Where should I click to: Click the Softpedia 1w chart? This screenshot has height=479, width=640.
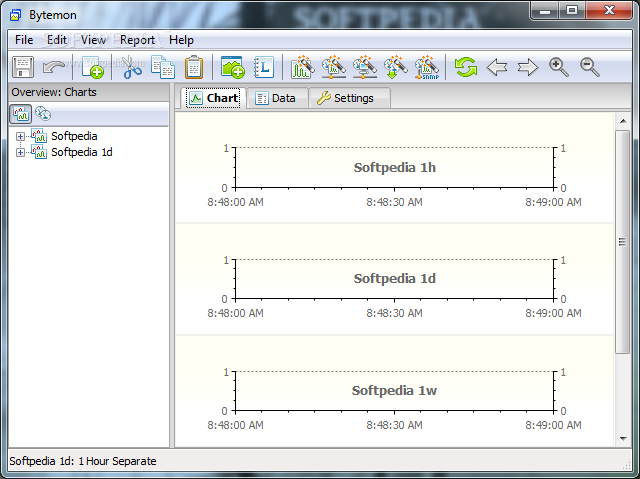tap(394, 391)
